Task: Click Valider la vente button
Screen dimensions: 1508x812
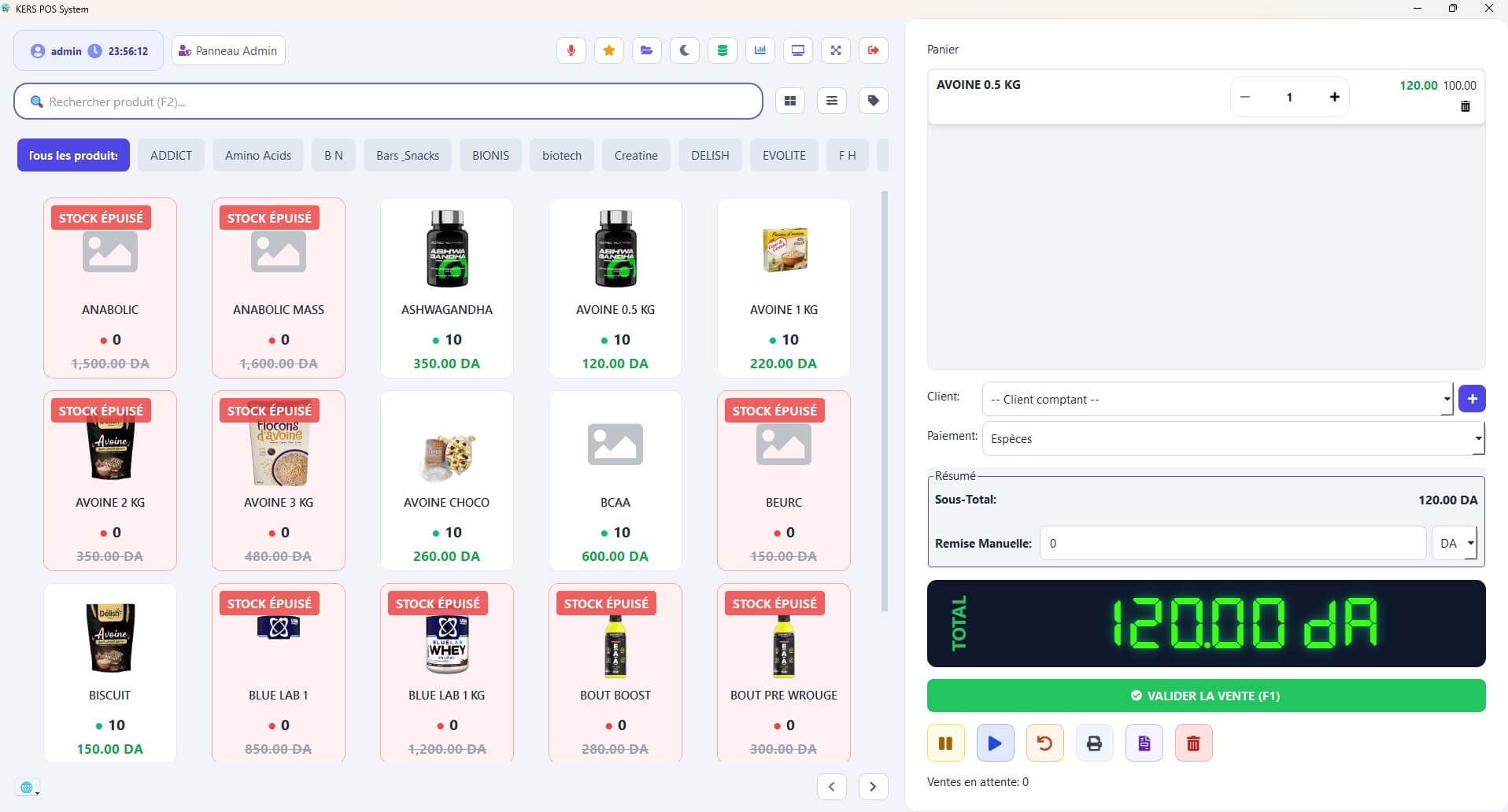Action: 1206,696
